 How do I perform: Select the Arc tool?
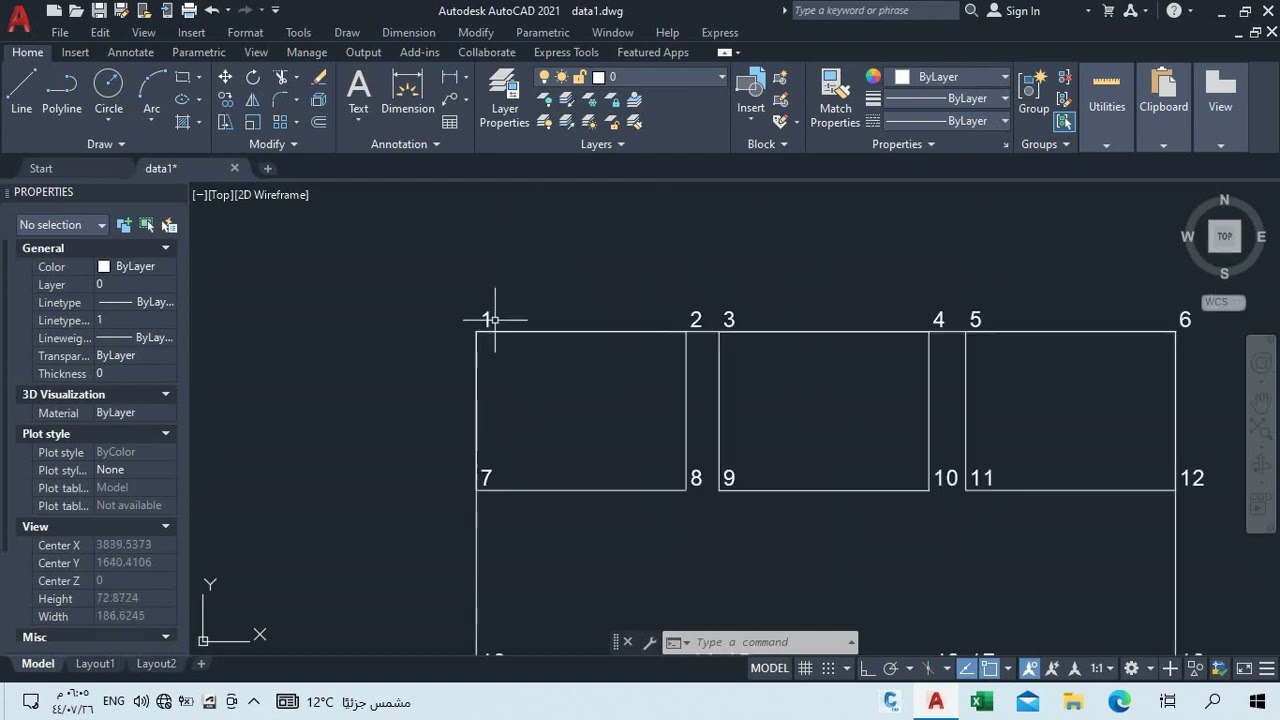coord(151,92)
